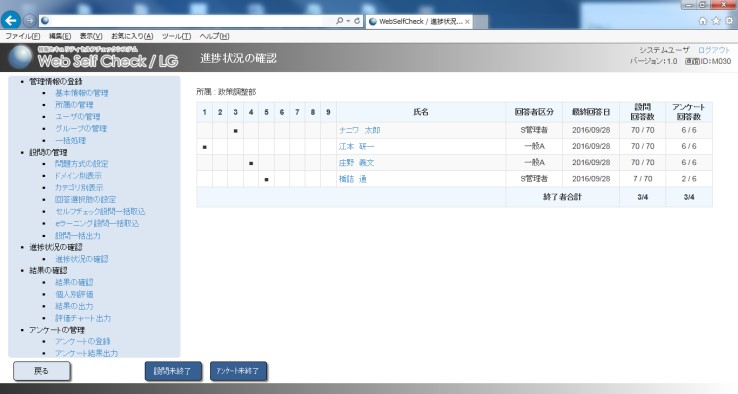Screen dimensions: 738x394
Task: Open browser tools gear icon
Action: click(x=729, y=21)
